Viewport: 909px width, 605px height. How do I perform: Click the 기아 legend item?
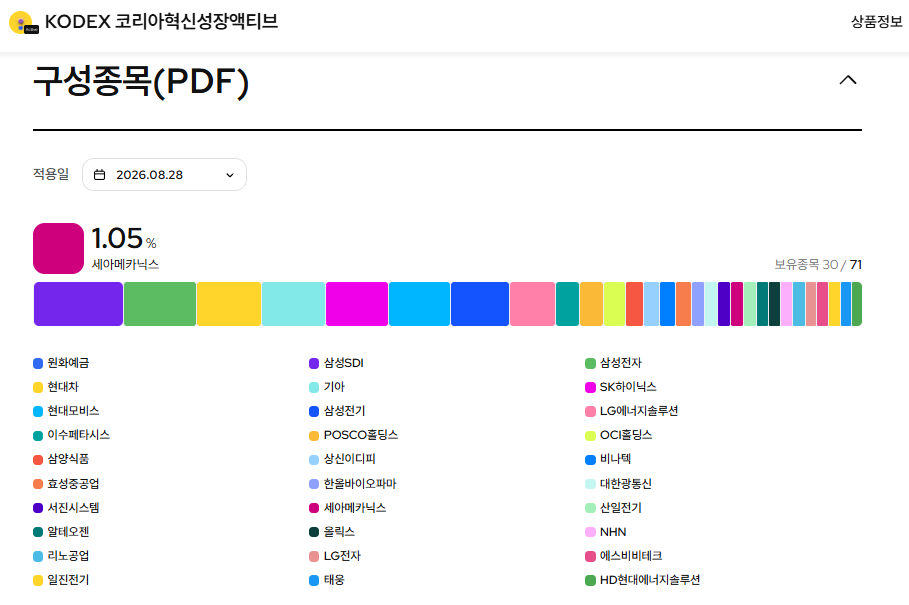click(327, 387)
